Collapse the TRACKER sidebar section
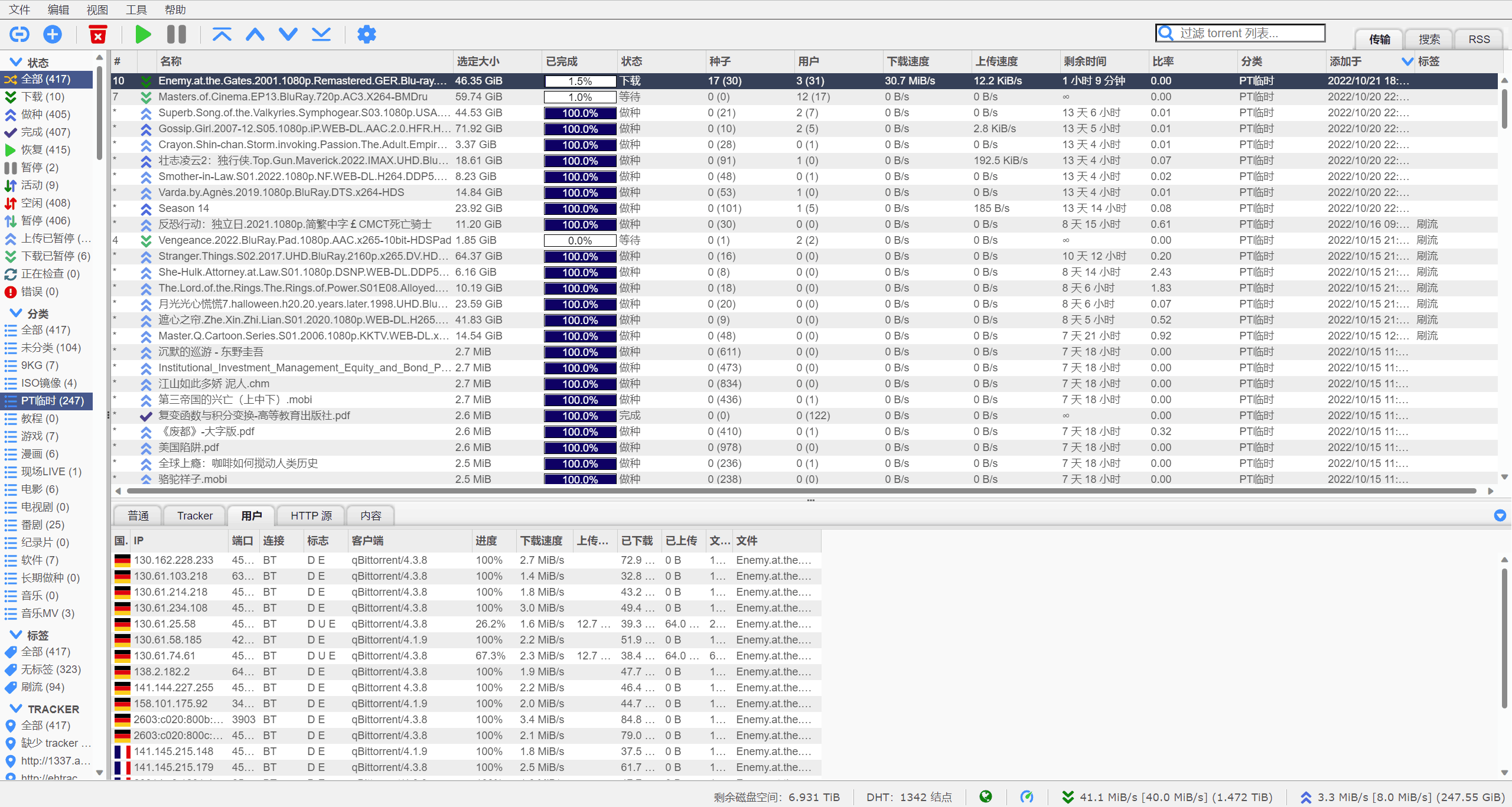1512x807 pixels. (x=15, y=708)
